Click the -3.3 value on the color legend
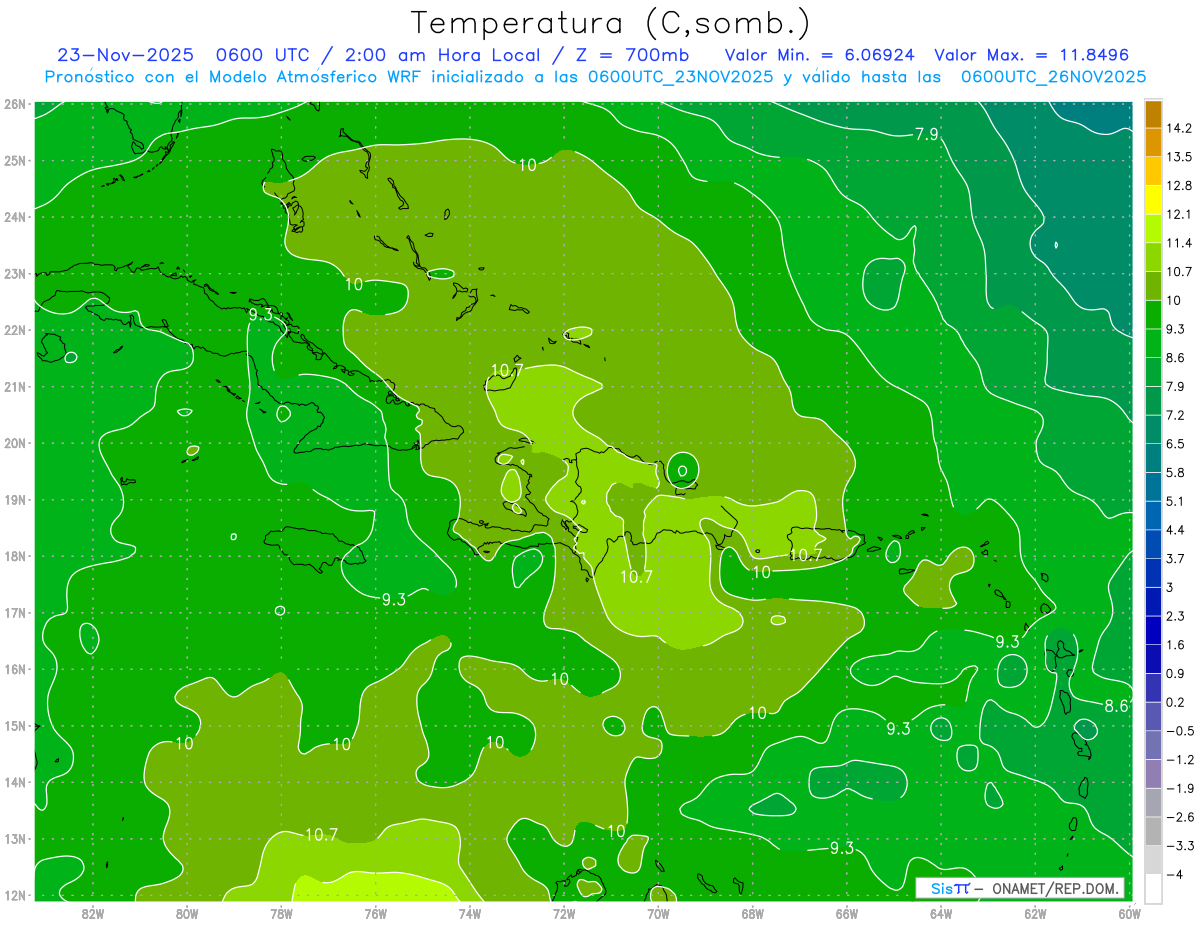Screen dimensions: 1200x927 tap(1179, 846)
